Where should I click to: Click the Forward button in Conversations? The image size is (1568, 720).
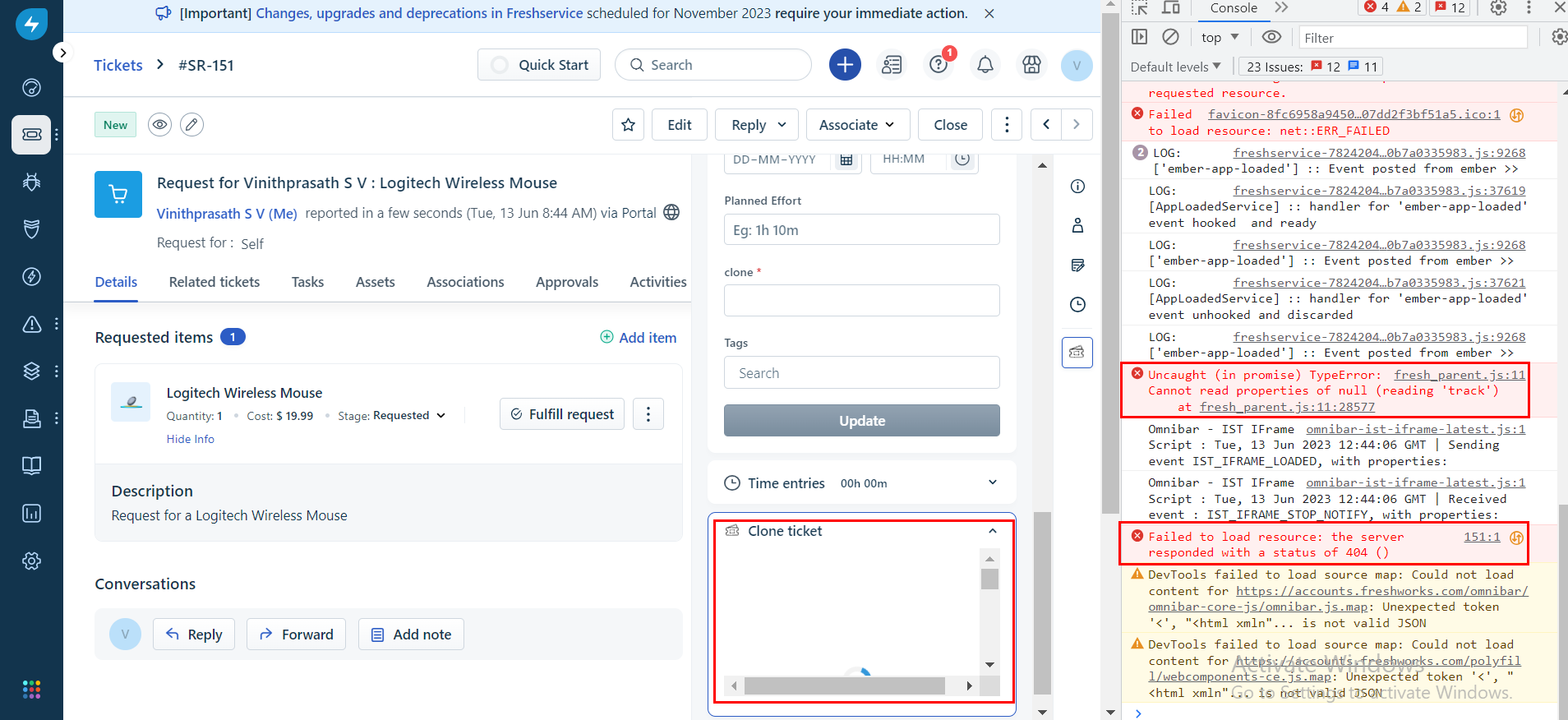(x=296, y=635)
